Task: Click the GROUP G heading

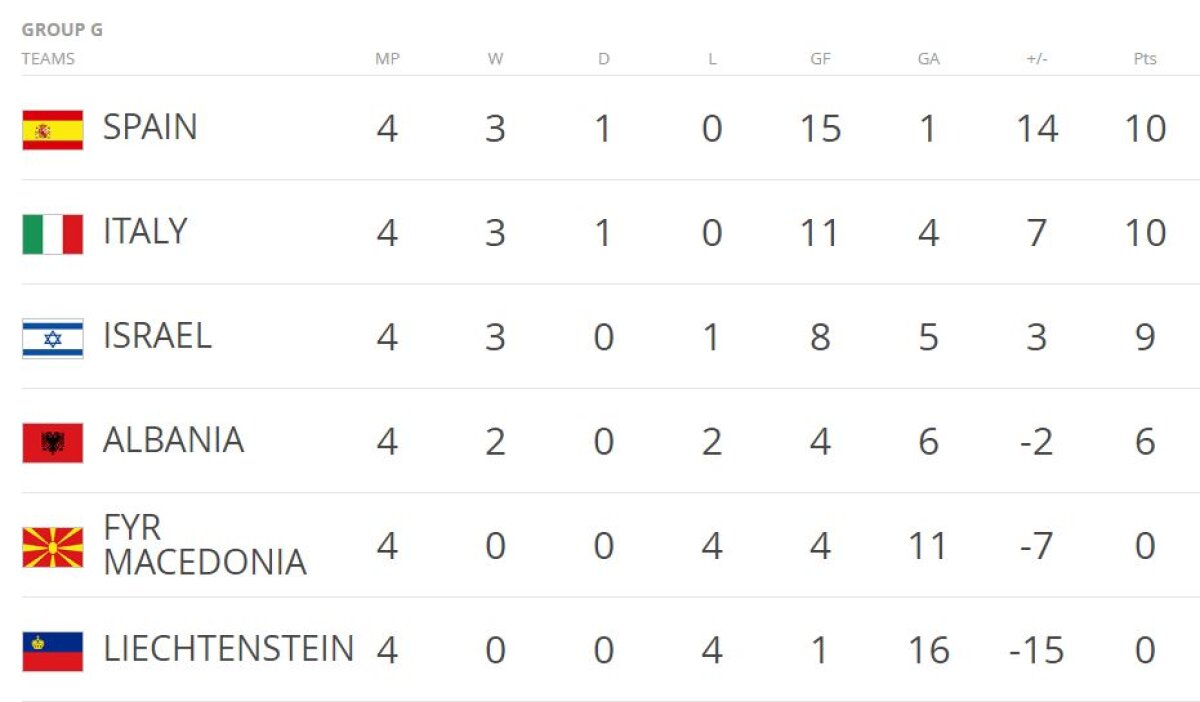Action: point(62,30)
